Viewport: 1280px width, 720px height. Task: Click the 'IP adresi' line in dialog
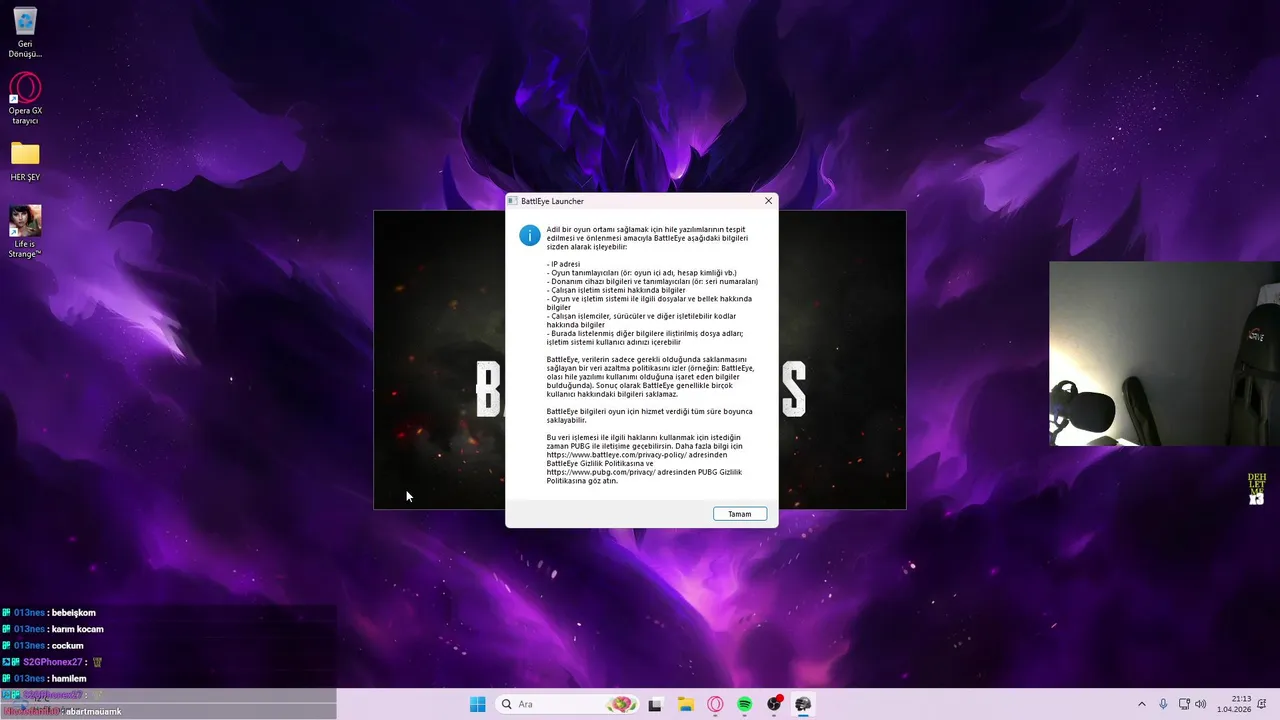[x=563, y=264]
